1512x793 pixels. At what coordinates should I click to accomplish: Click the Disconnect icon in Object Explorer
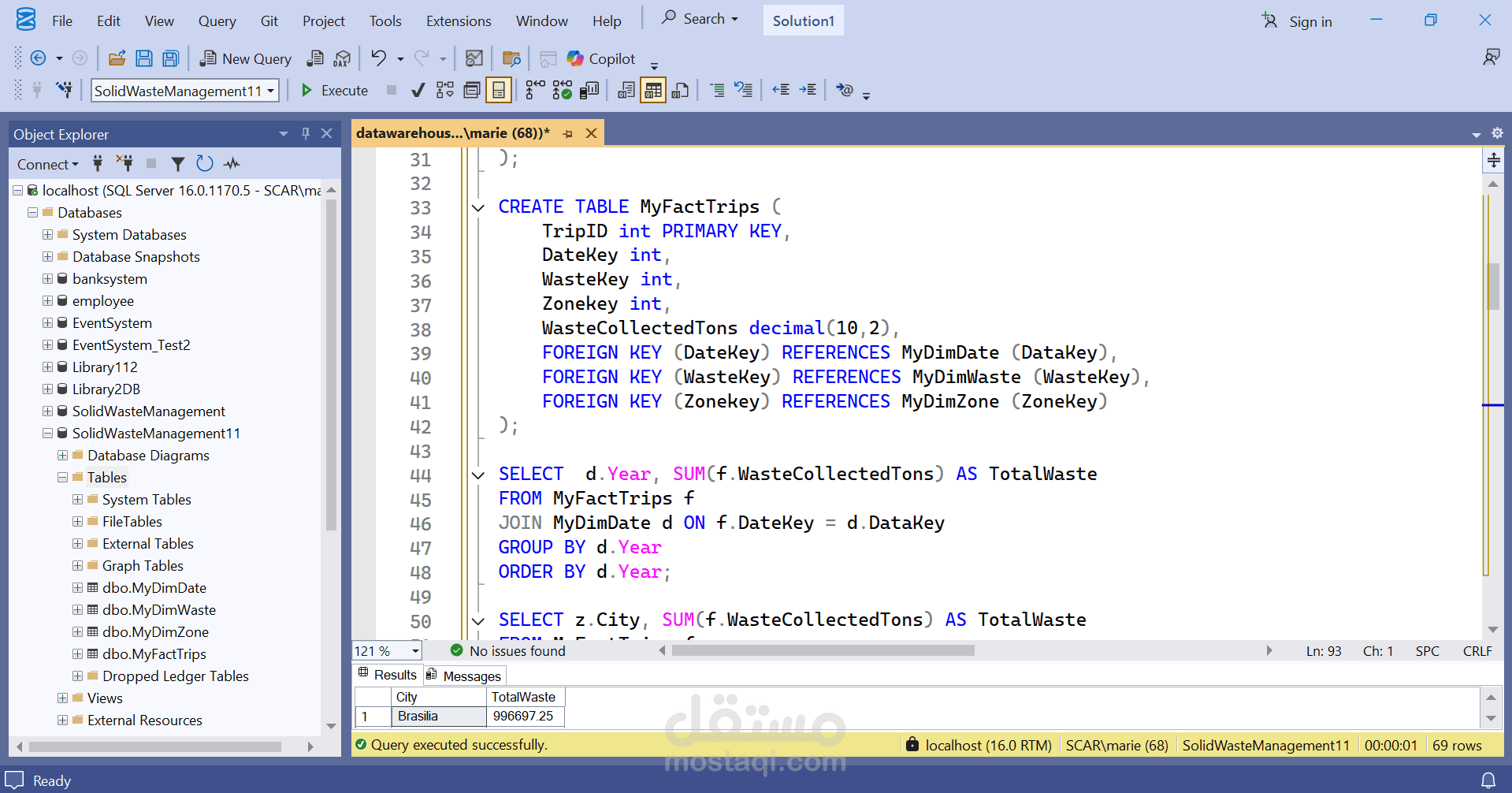click(124, 163)
